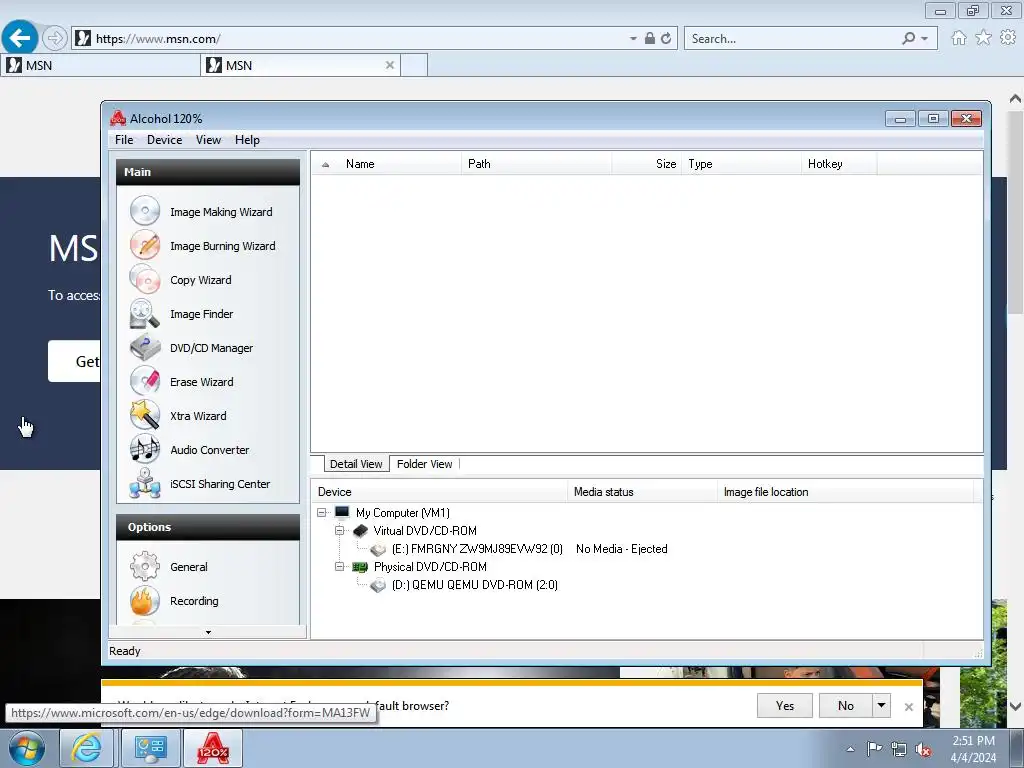Open the Audio Converter music notes icon
The height and width of the screenshot is (768, 1024).
pyautogui.click(x=145, y=449)
